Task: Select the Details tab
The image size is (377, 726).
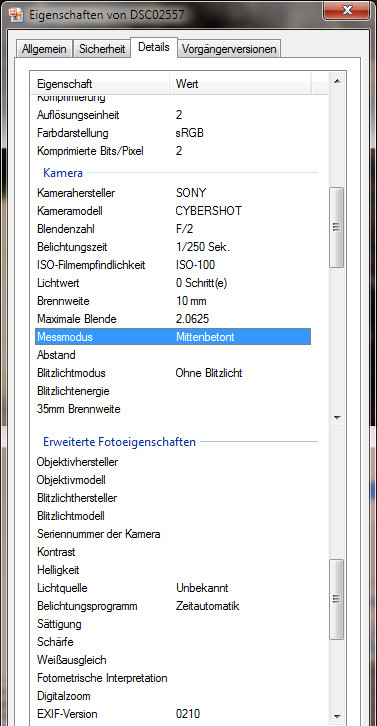Action: tap(154, 47)
